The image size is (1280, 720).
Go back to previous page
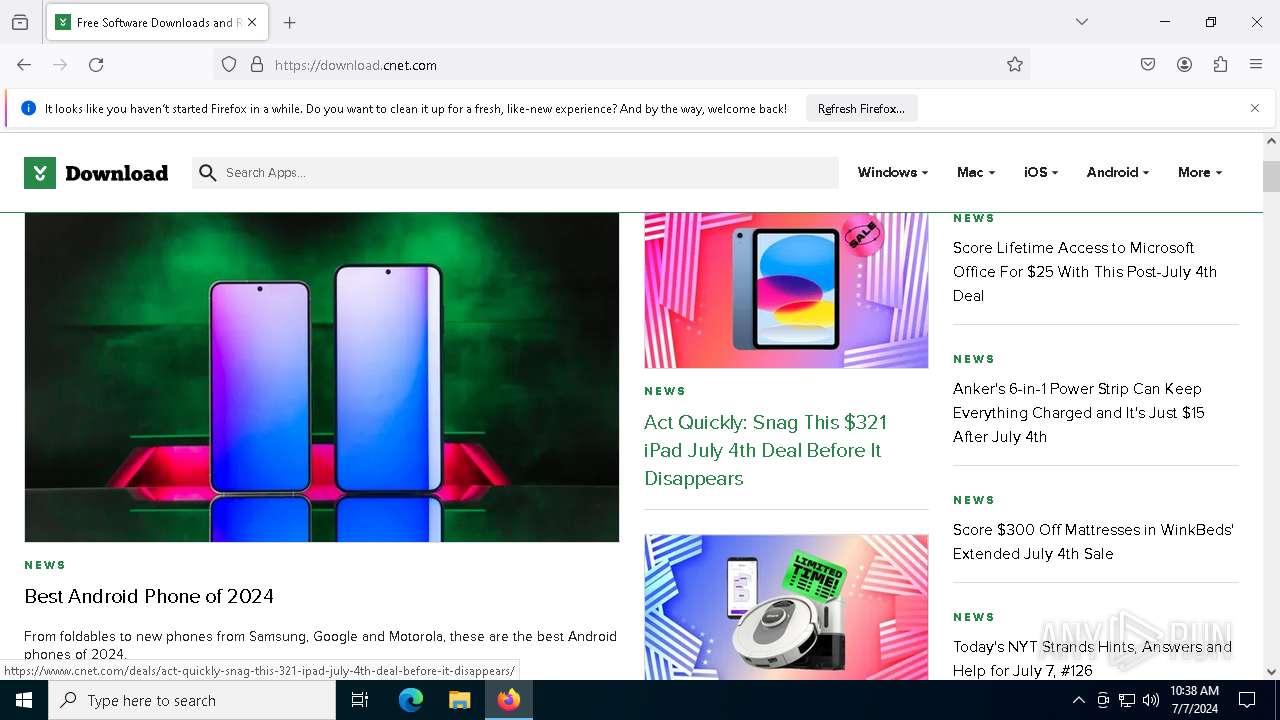point(24,65)
